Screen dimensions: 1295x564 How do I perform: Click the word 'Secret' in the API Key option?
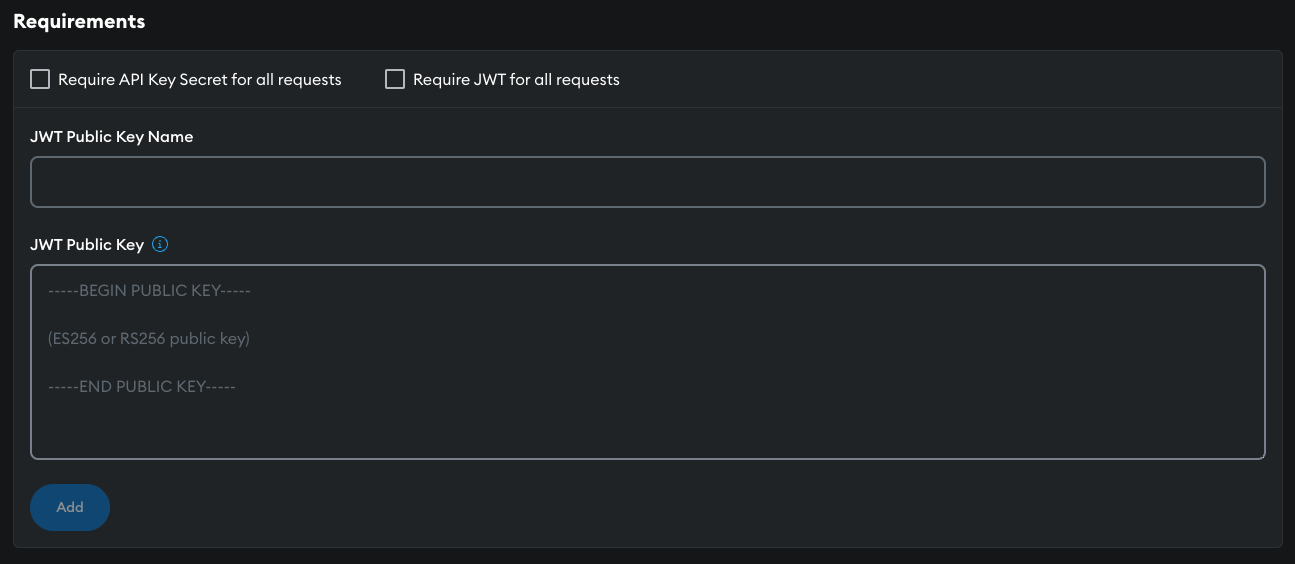[203, 80]
